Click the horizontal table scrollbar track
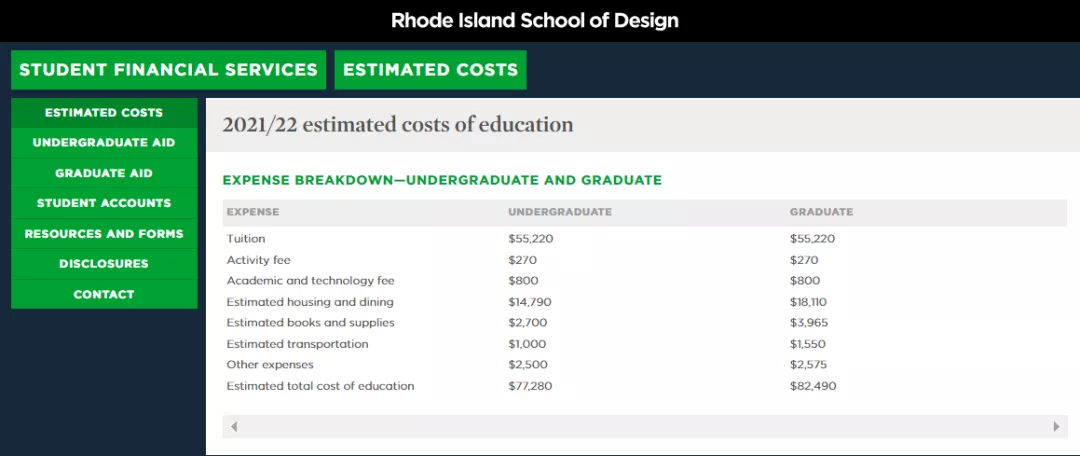Image resolution: width=1080 pixels, height=456 pixels. [x=645, y=426]
